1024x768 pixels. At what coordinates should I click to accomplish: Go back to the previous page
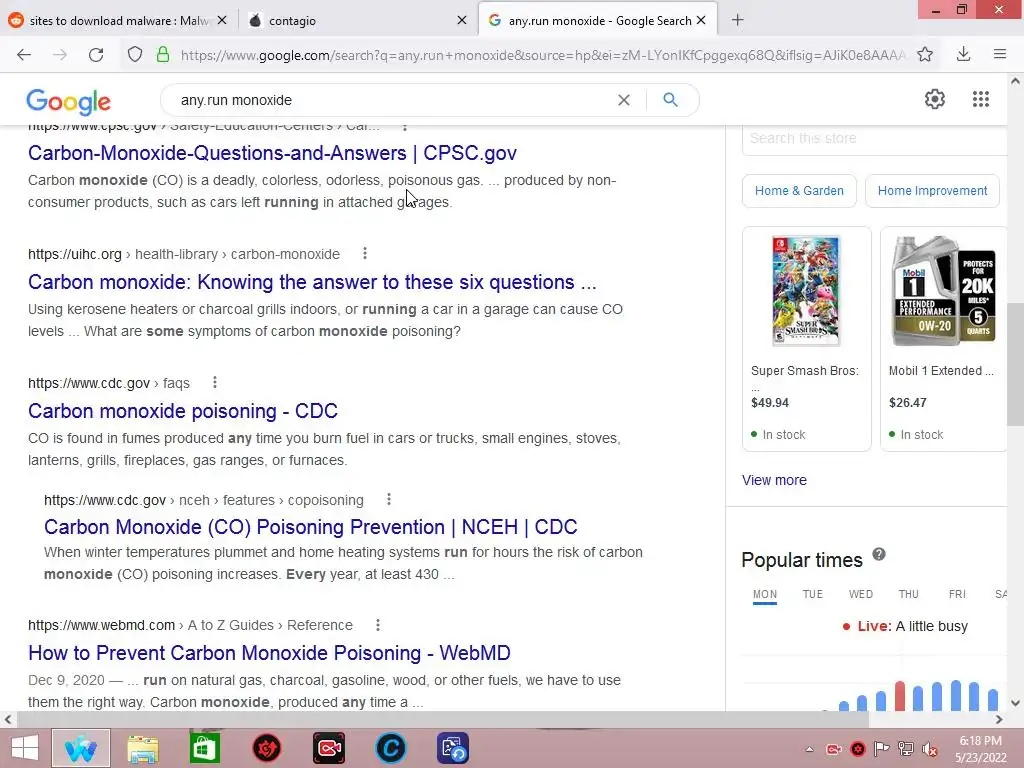pos(24,55)
